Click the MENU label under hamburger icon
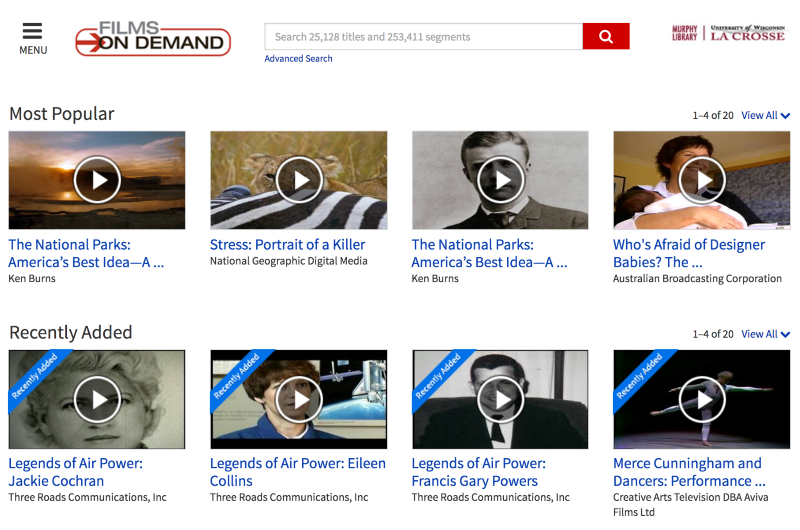 [x=33, y=51]
